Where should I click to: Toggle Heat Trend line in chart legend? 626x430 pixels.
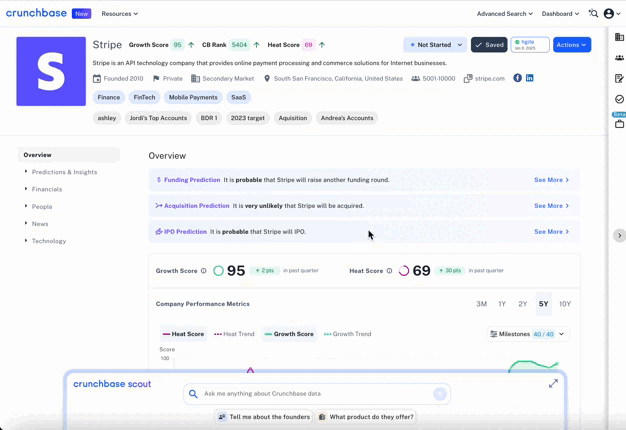pyautogui.click(x=234, y=334)
